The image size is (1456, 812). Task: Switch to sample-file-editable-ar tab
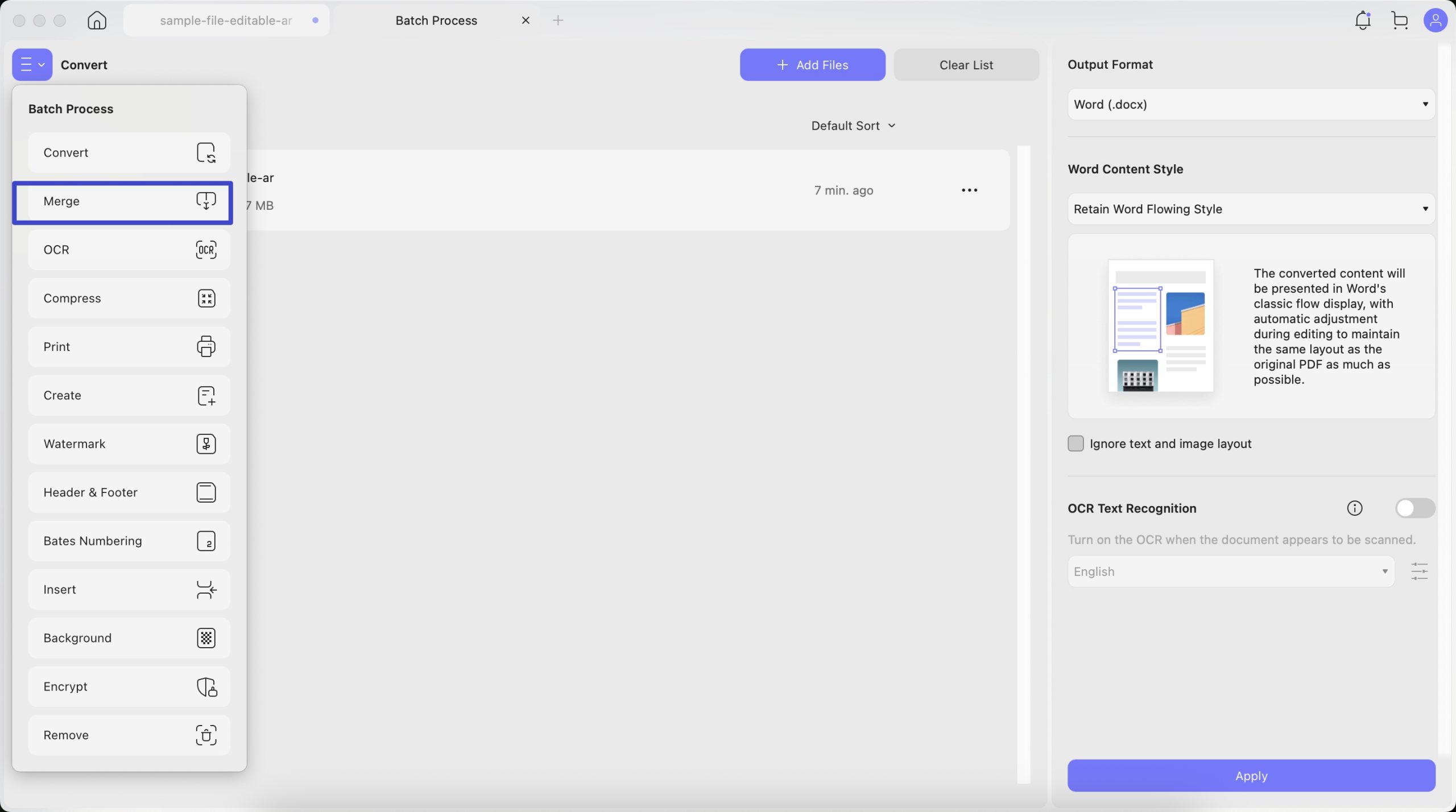point(226,20)
